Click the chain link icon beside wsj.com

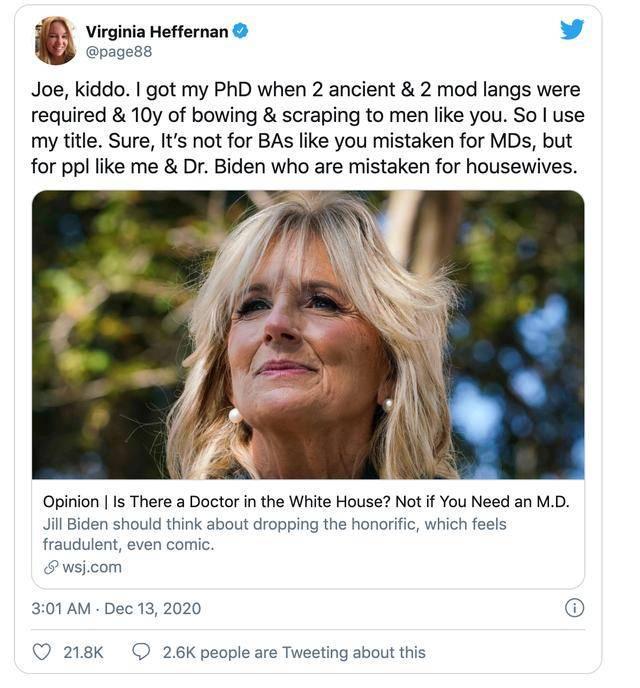[x=50, y=567]
